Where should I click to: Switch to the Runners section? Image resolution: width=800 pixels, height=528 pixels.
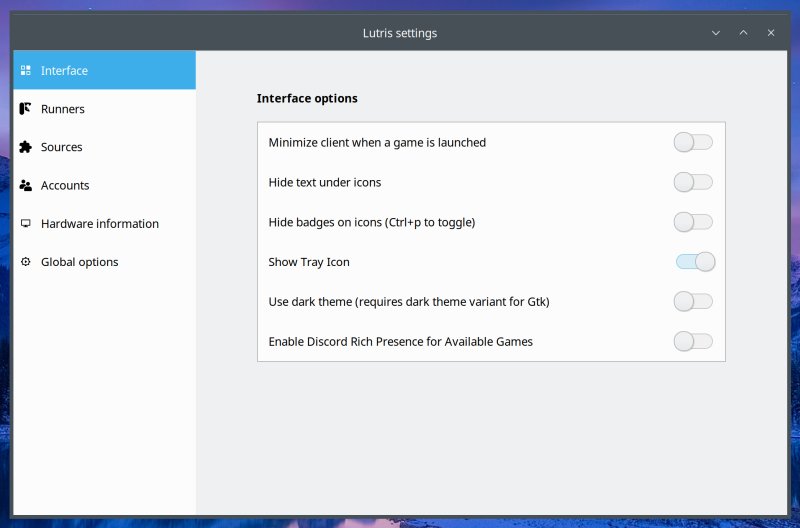tap(105, 109)
